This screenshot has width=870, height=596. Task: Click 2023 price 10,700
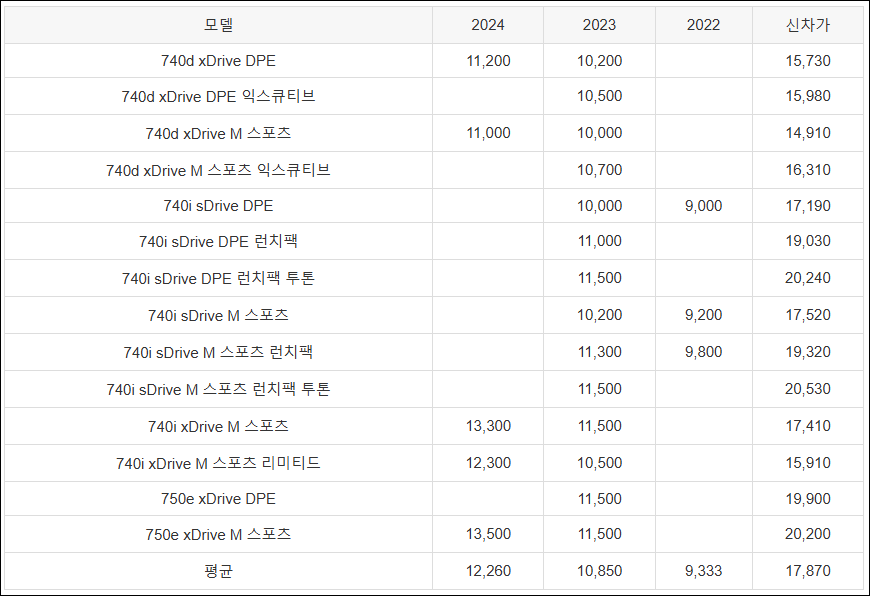(x=599, y=170)
